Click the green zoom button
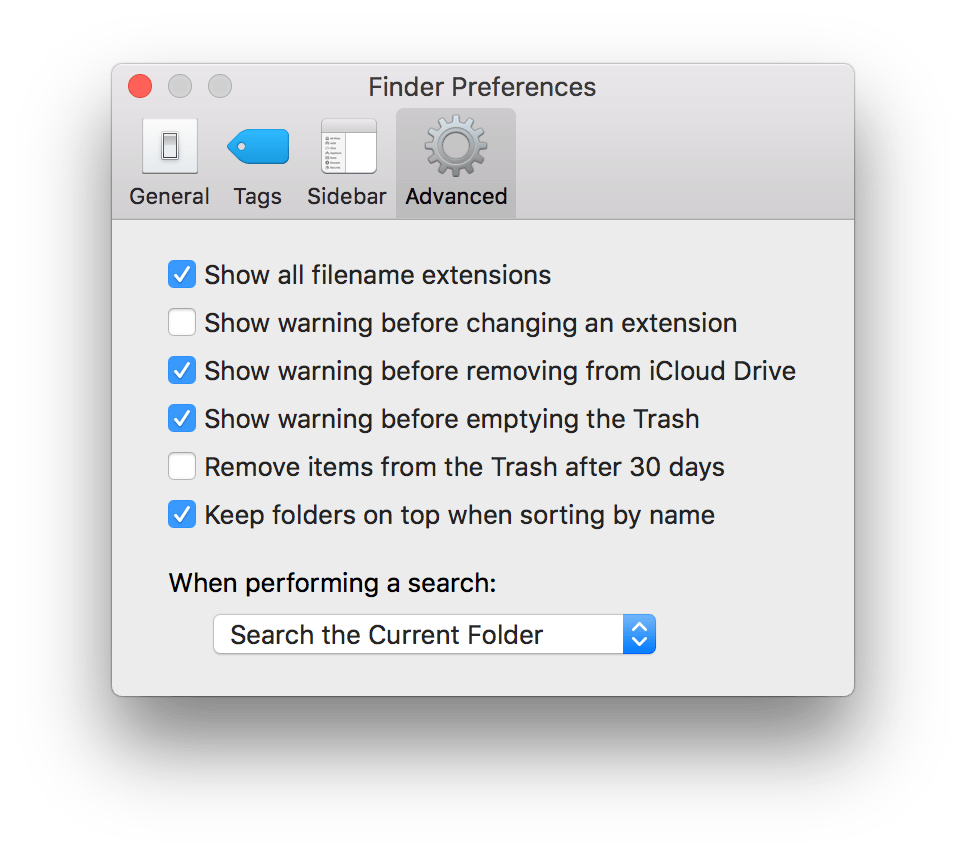The image size is (966, 856). pyautogui.click(x=219, y=86)
